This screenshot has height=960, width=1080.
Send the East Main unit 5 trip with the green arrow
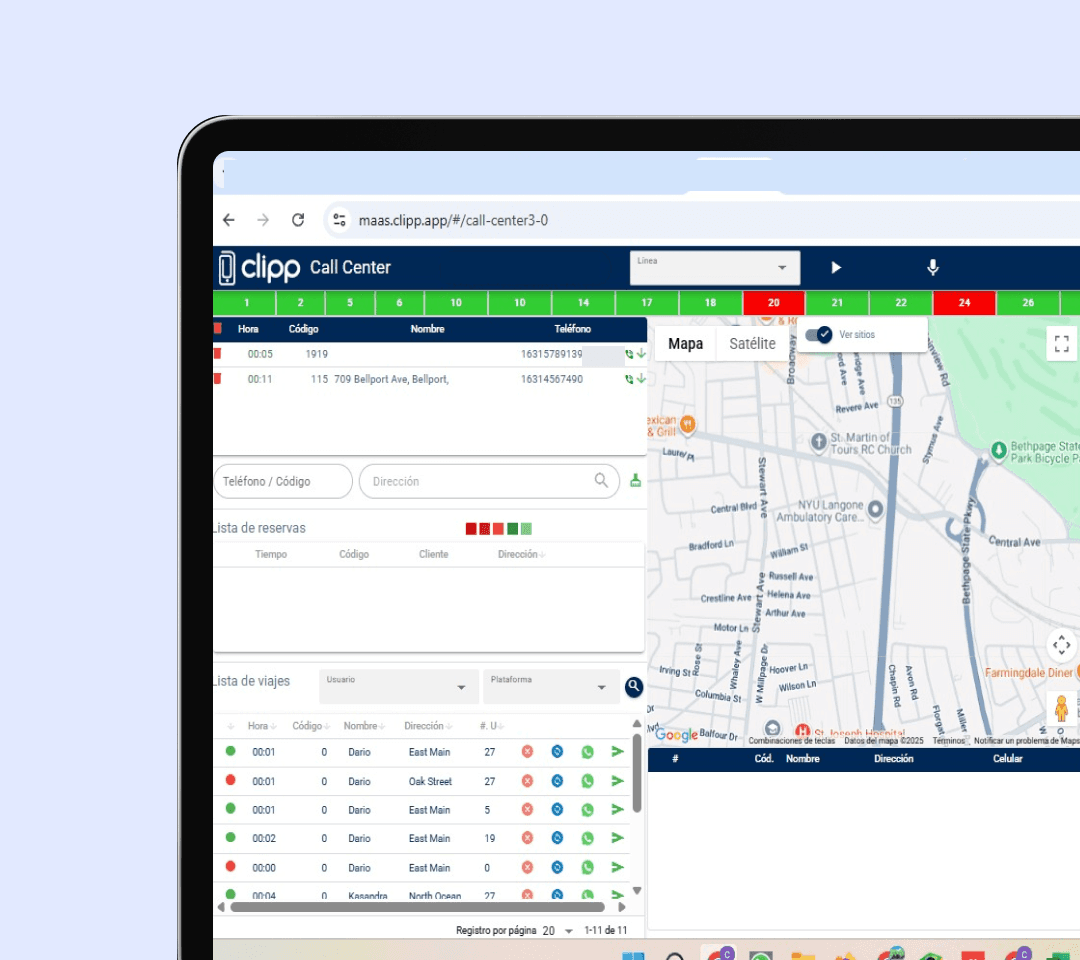click(x=618, y=810)
